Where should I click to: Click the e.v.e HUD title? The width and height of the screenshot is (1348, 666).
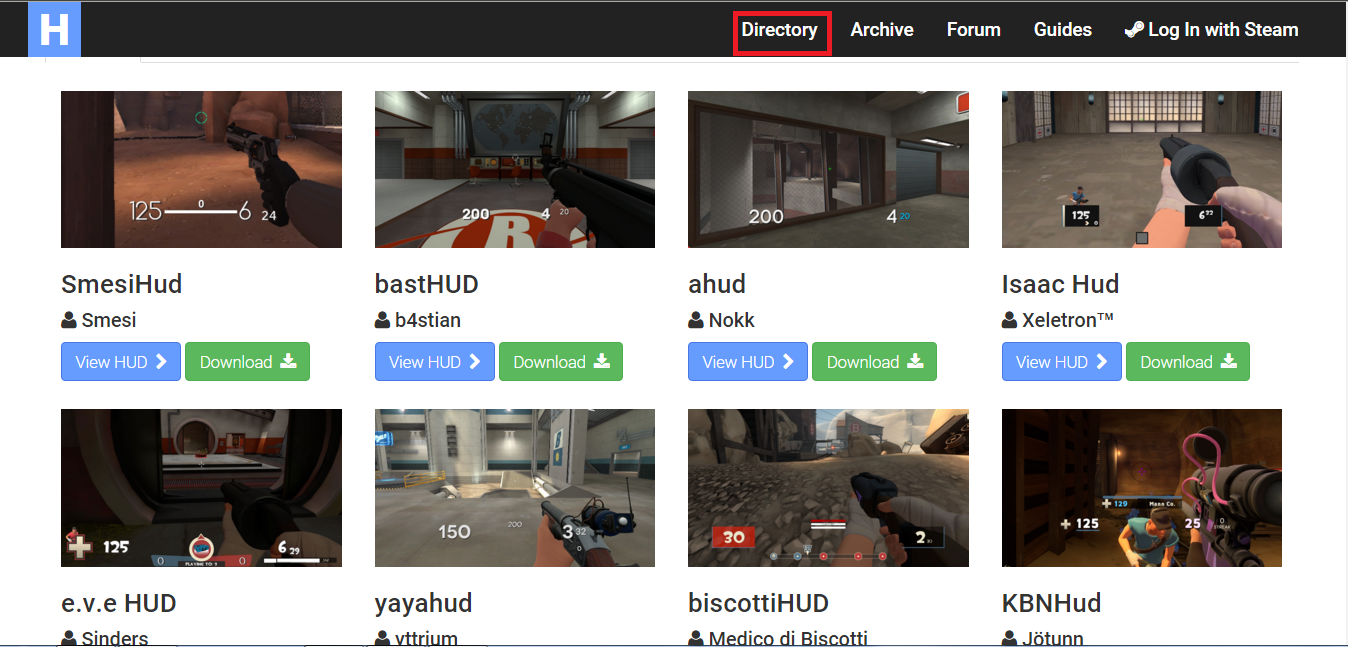tap(119, 603)
